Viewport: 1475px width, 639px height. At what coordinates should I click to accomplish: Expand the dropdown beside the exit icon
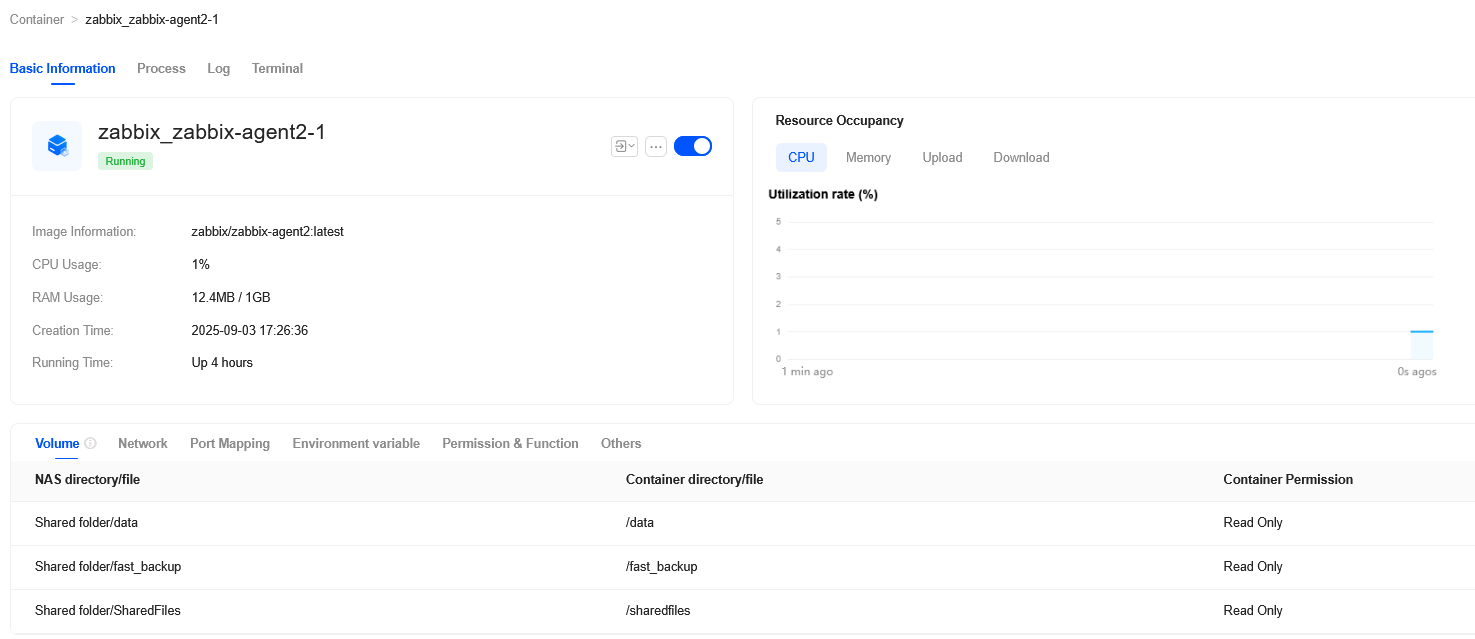point(631,146)
